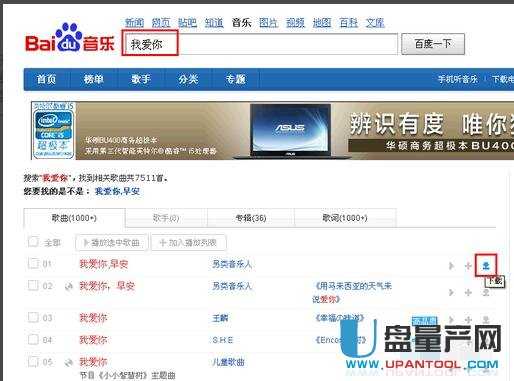Click the small icon beside row 05 title
The width and height of the screenshot is (514, 381).
click(69, 362)
